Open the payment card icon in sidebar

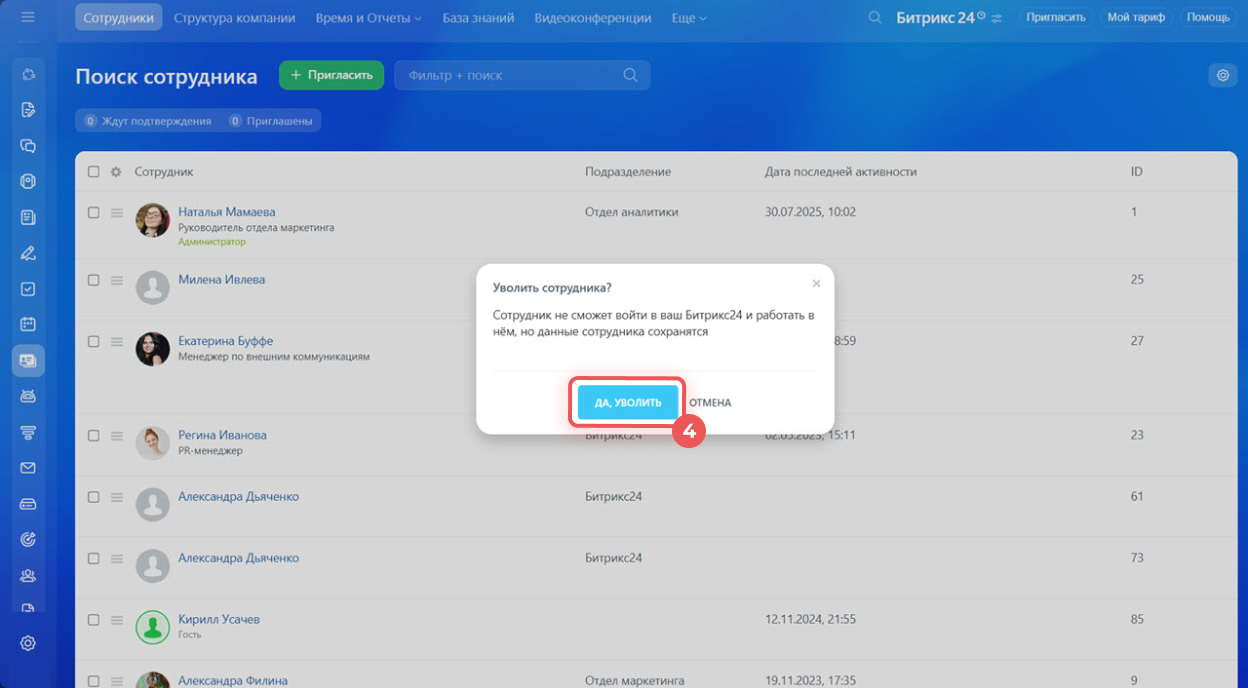coord(28,504)
